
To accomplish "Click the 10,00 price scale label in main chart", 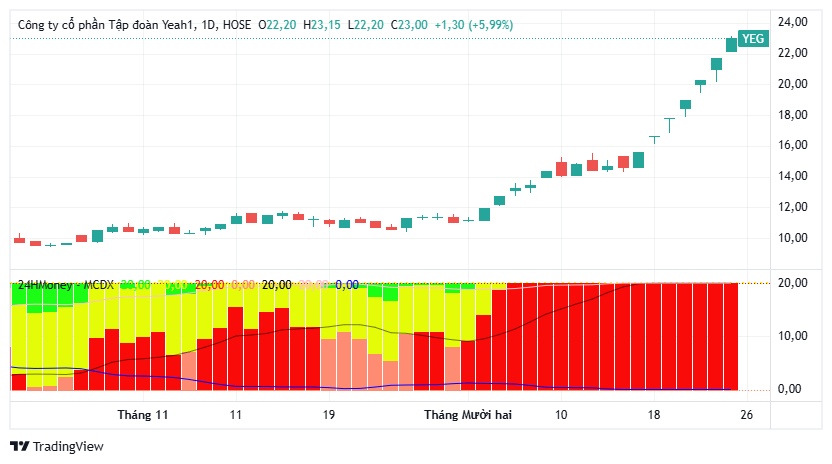I will [x=793, y=238].
